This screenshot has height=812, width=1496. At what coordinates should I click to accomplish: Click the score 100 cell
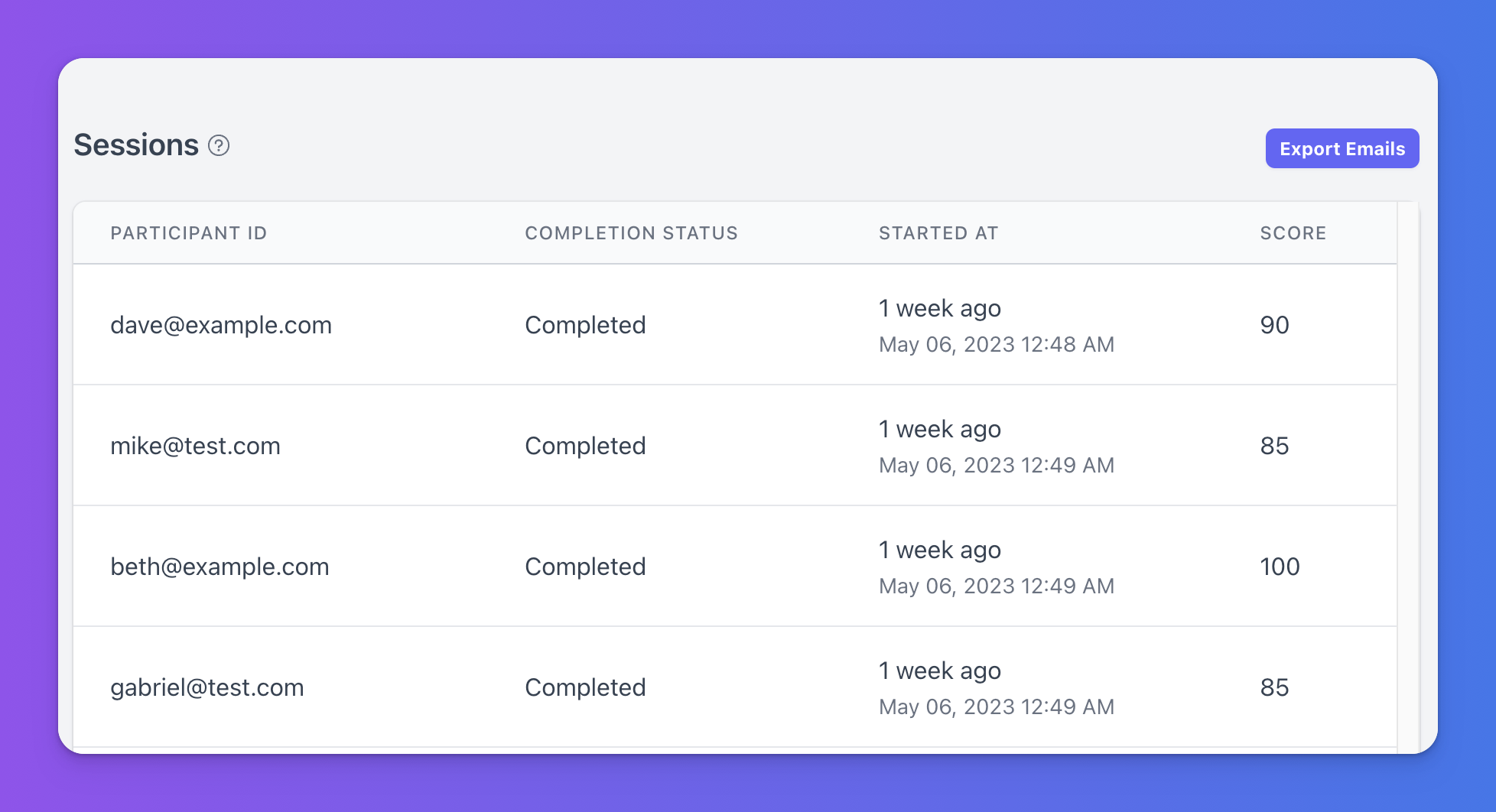coord(1280,567)
